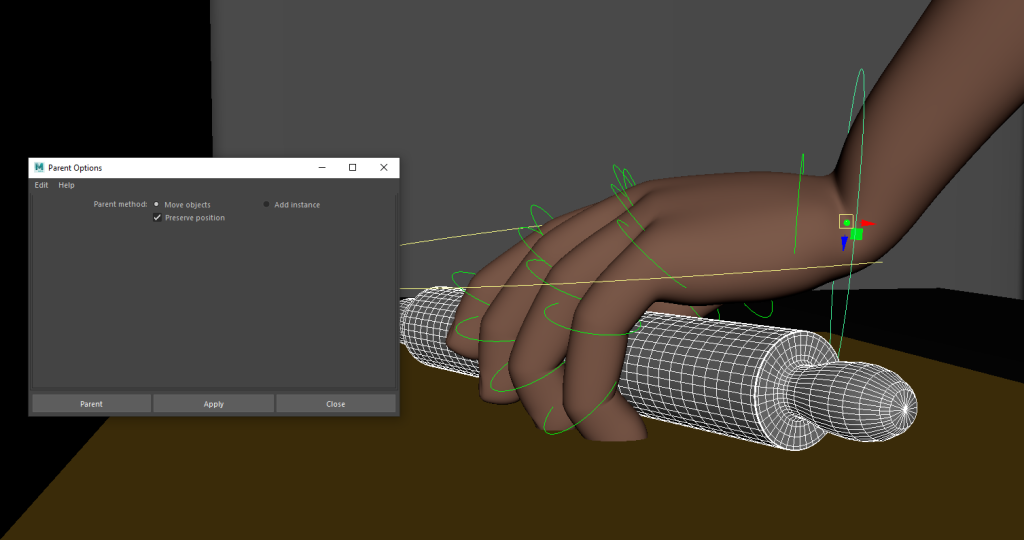Image resolution: width=1024 pixels, height=540 pixels.
Task: Click the Maya logo icon in title bar
Action: pyautogui.click(x=39, y=167)
